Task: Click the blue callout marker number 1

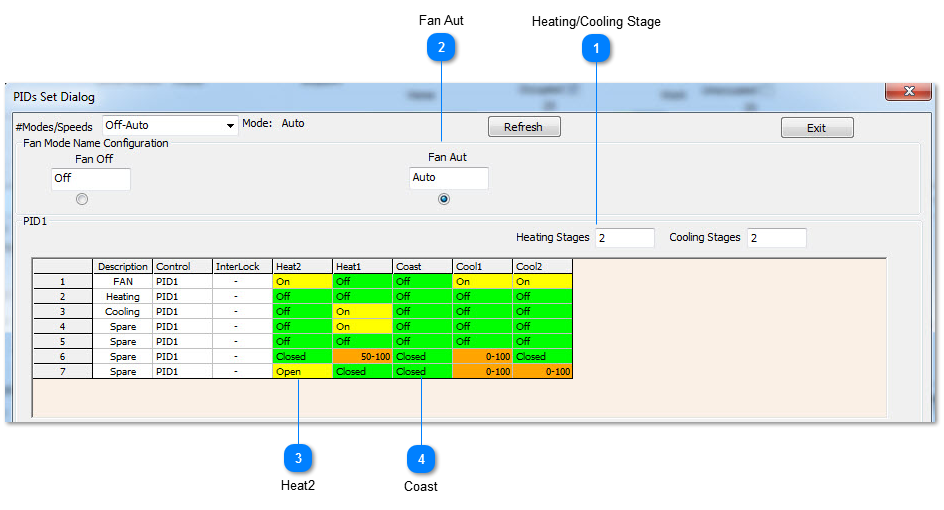Action: (x=596, y=48)
